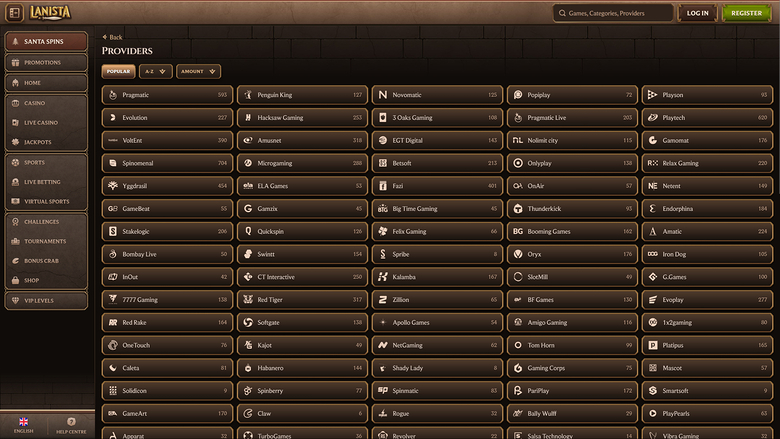Select the Popular filter
Image resolution: width=780 pixels, height=439 pixels.
[118, 71]
